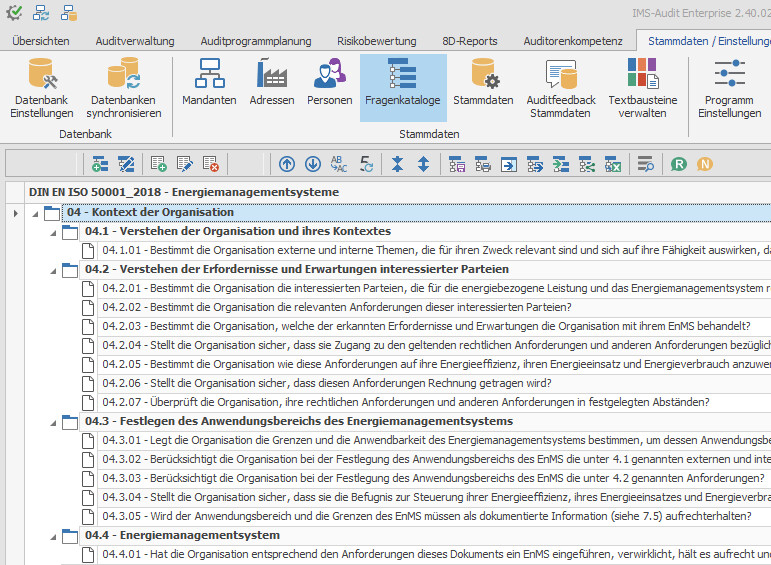Open Textbausteine verwalten

pos(643,88)
